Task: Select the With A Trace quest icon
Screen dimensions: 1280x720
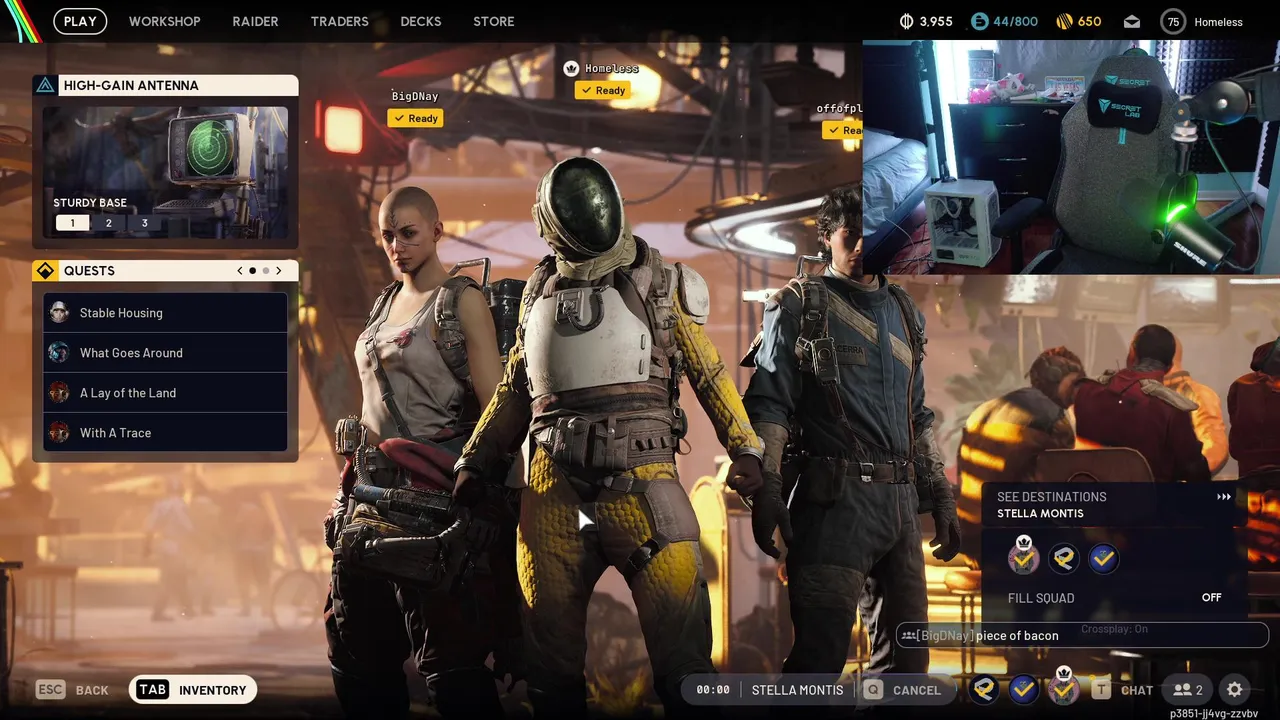Action: point(59,433)
